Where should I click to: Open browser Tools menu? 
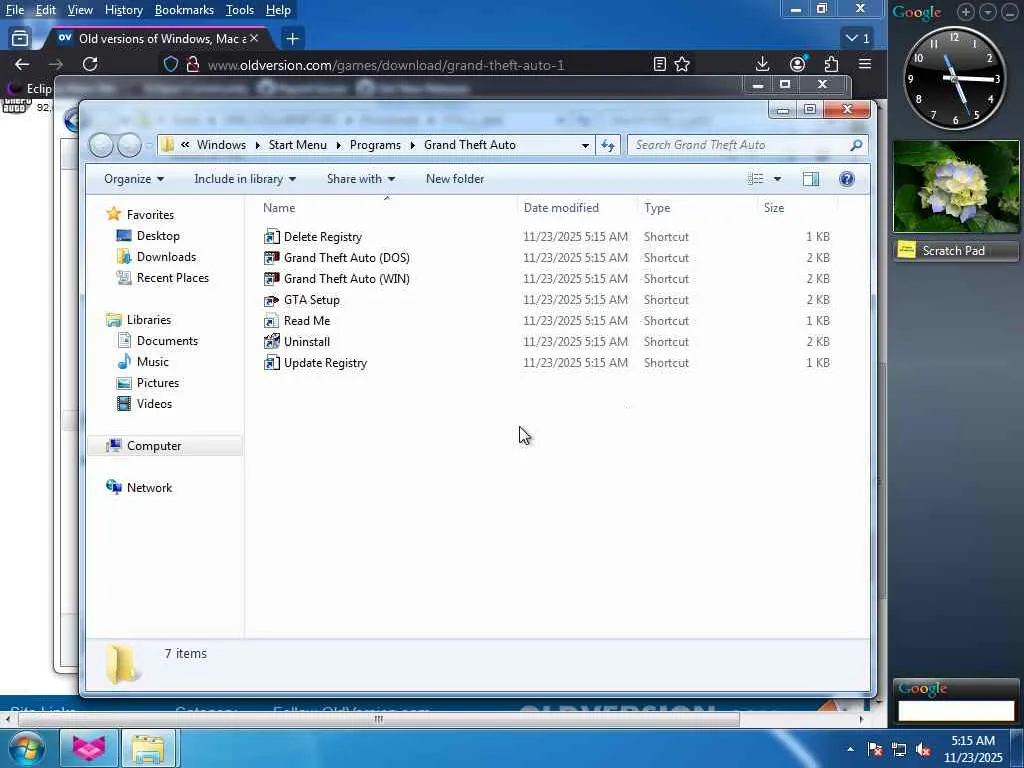click(x=240, y=10)
